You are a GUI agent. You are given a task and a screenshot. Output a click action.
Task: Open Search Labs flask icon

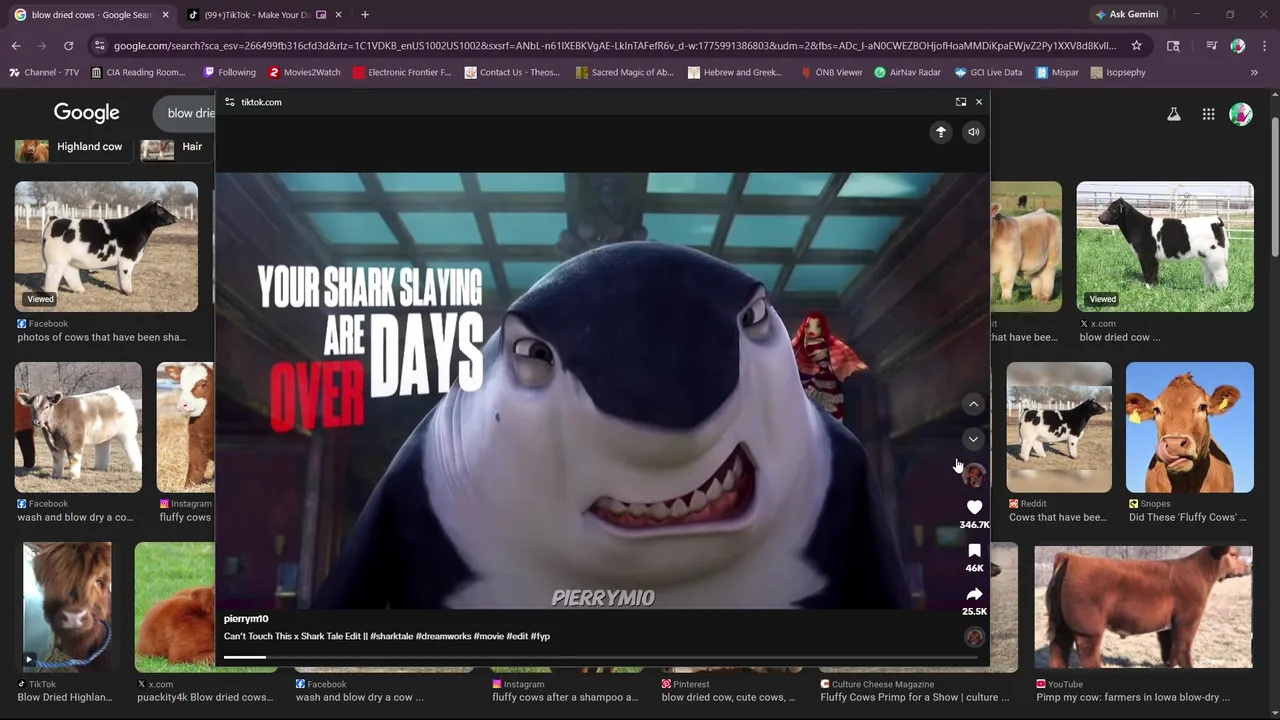click(x=1174, y=114)
